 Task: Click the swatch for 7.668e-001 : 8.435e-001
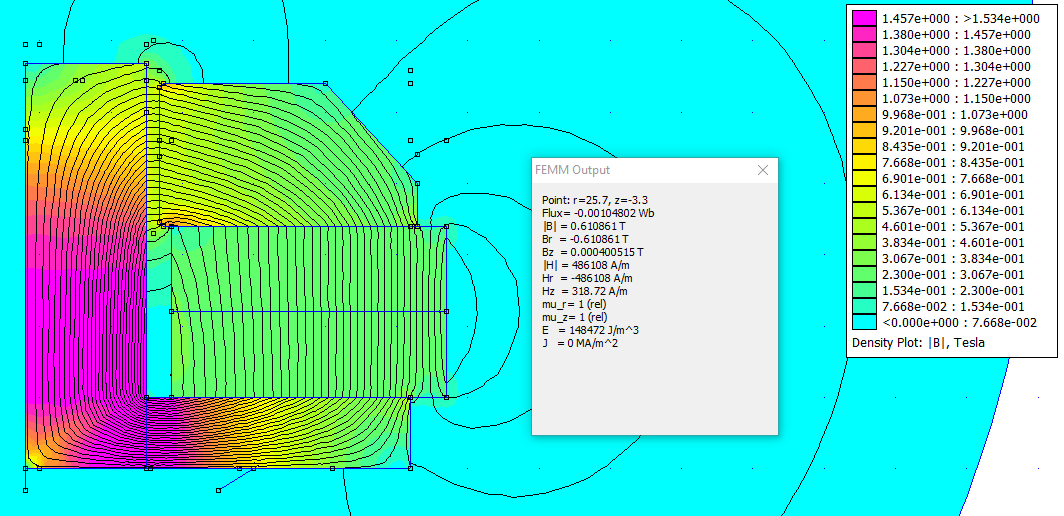864,162
